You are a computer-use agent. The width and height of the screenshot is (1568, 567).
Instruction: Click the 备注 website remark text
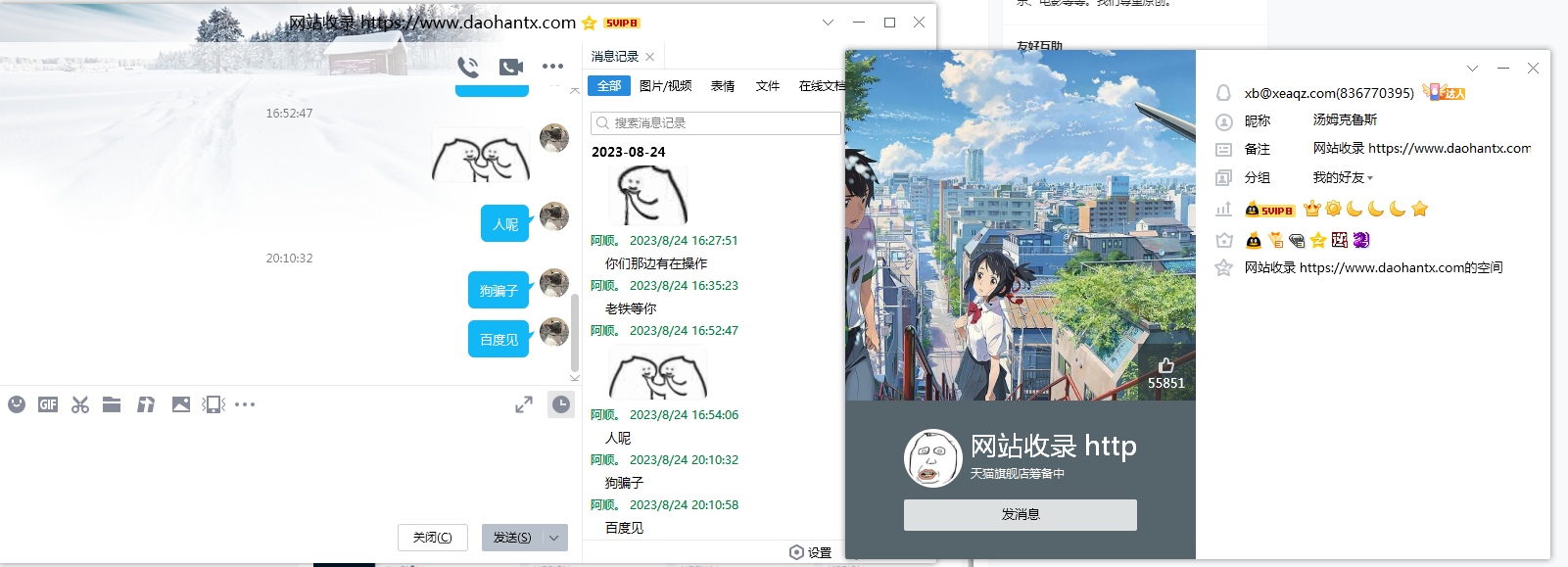click(x=1422, y=148)
